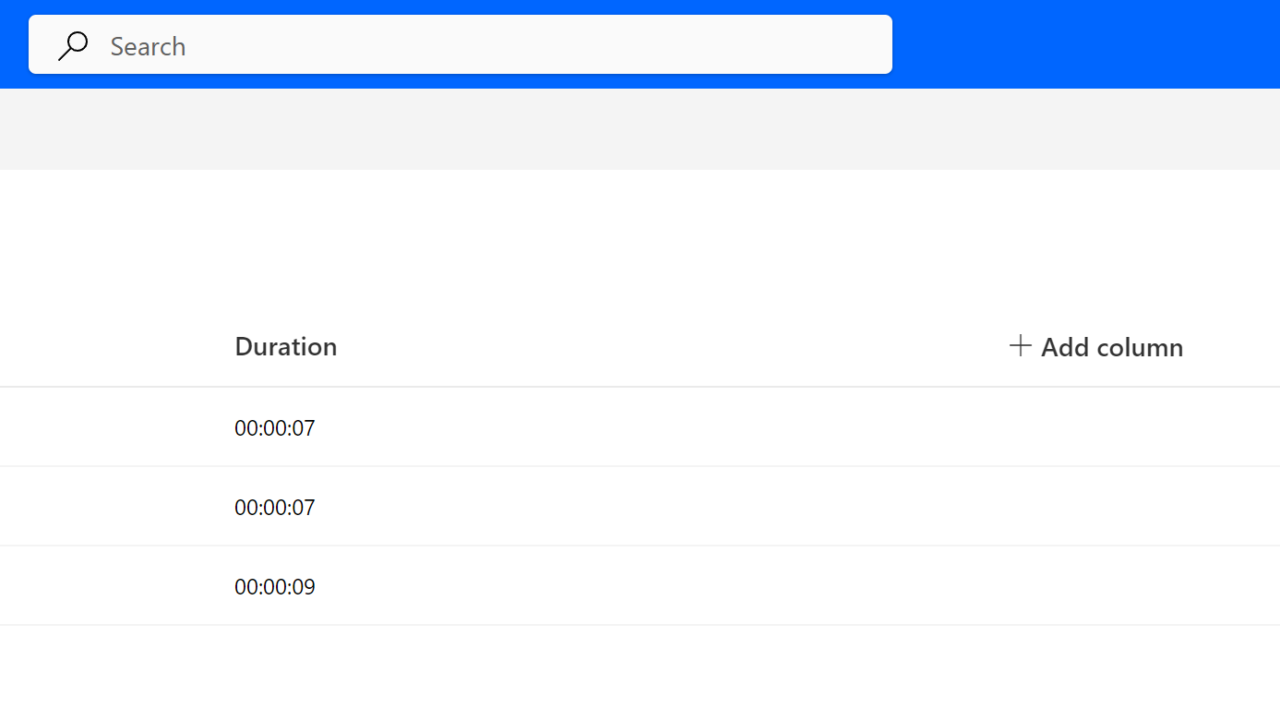Click the Search placeholder text
The height and width of the screenshot is (720, 1280).
(x=148, y=46)
